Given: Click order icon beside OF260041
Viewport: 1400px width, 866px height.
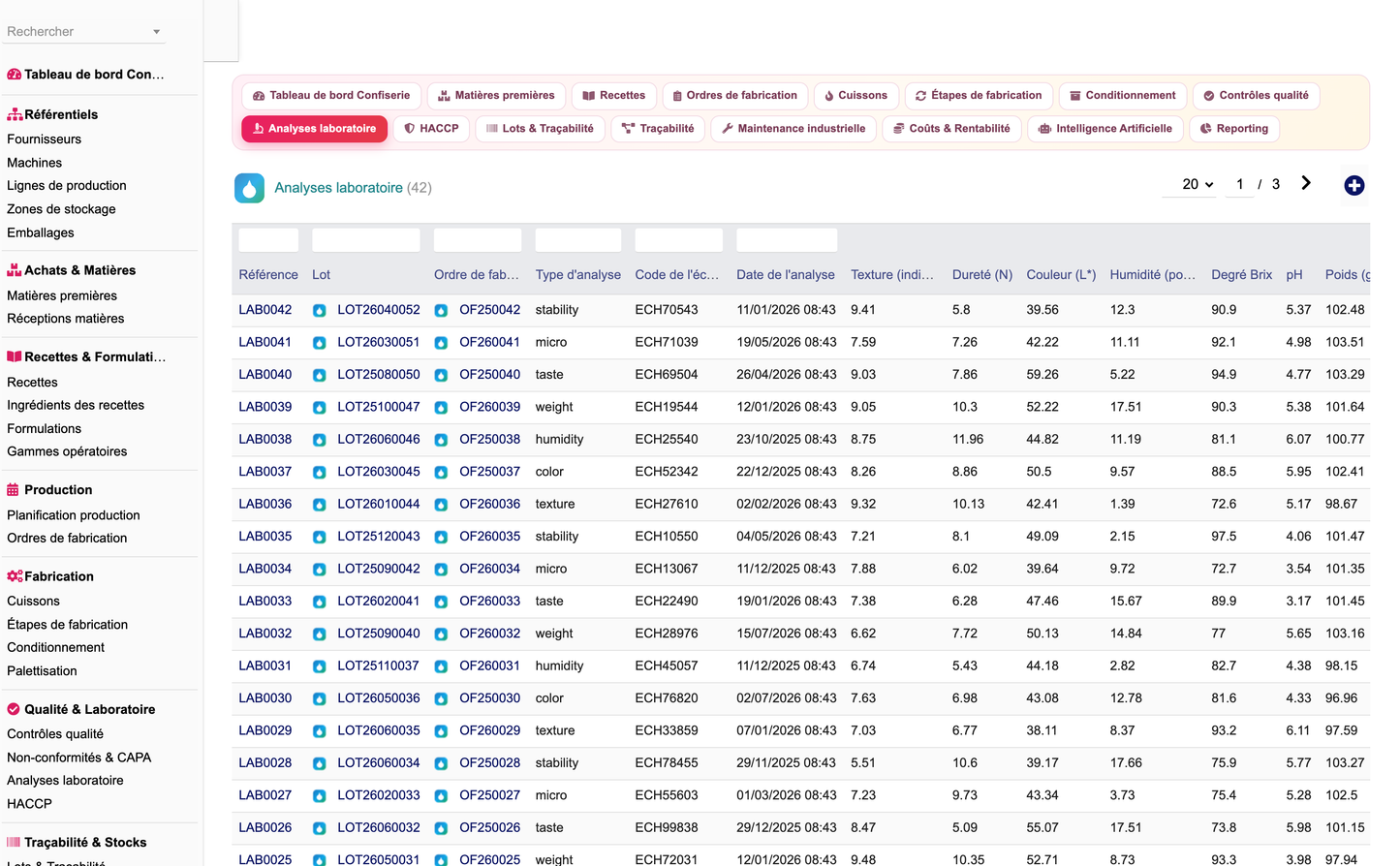Looking at the screenshot, I should click(441, 343).
